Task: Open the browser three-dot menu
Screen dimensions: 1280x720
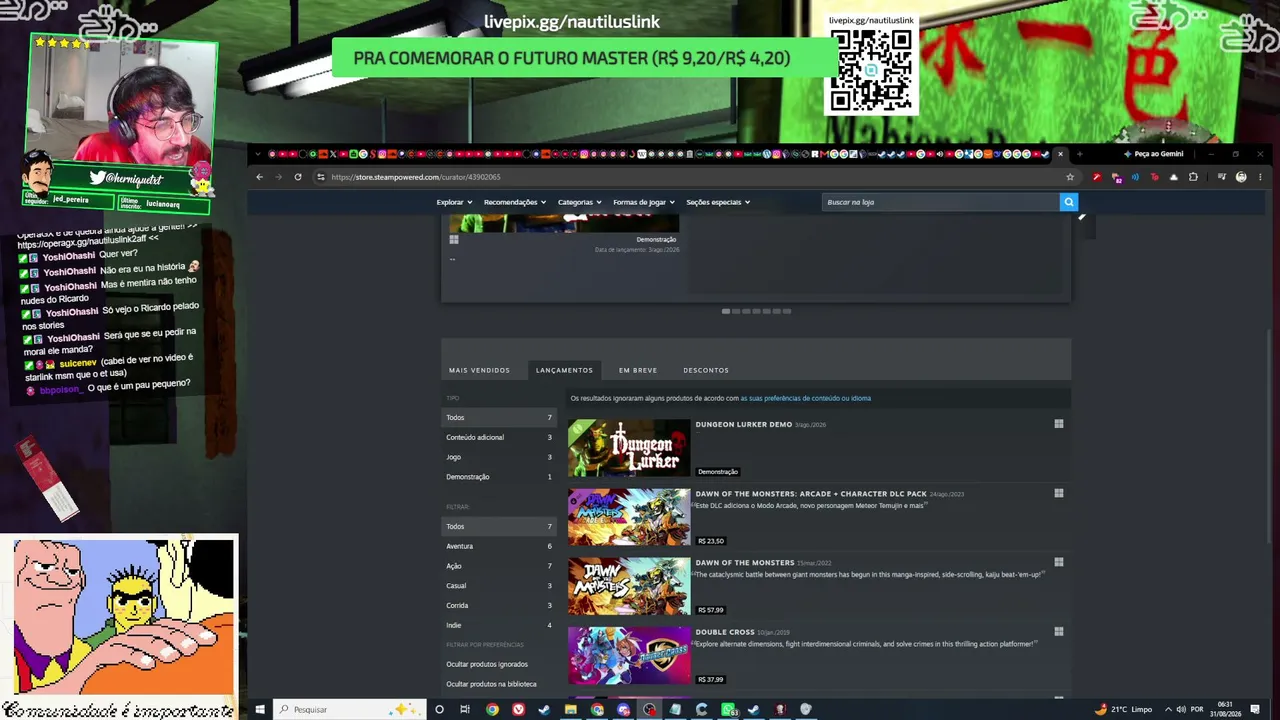Action: coord(1260,177)
